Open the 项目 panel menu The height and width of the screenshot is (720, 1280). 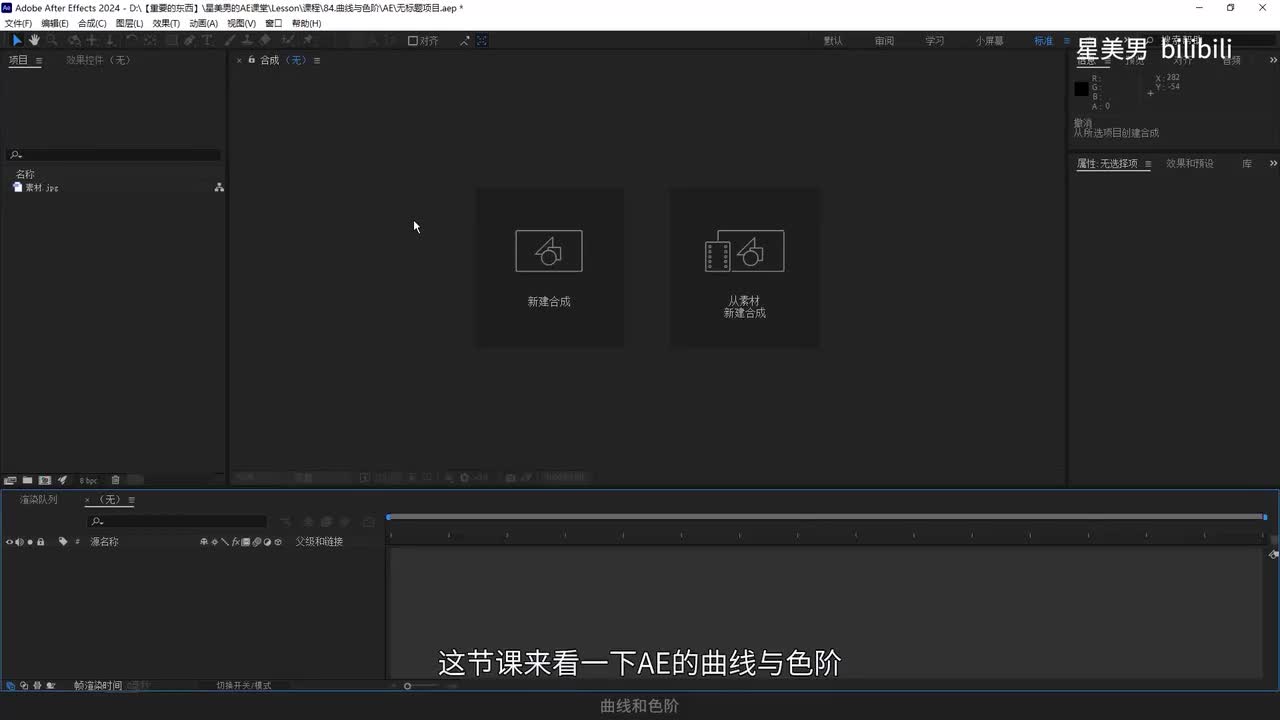[x=39, y=60]
